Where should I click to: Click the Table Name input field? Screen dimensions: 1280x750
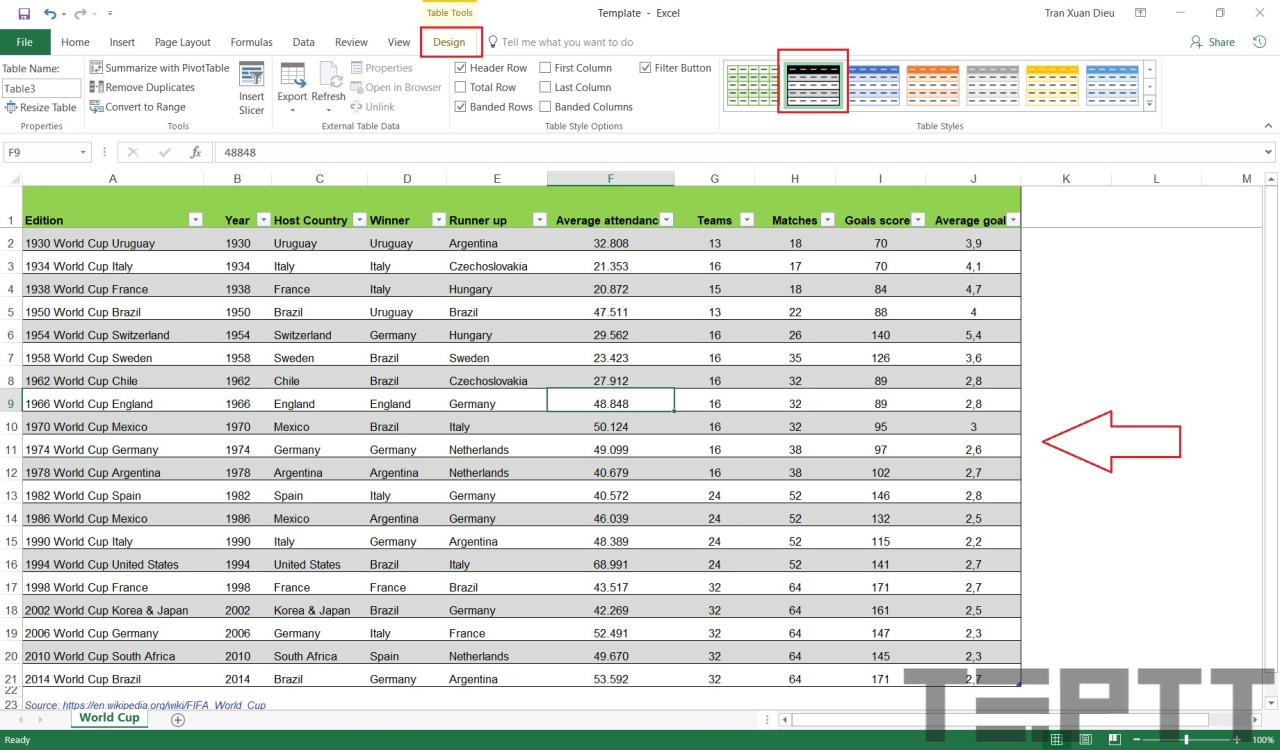(41, 88)
